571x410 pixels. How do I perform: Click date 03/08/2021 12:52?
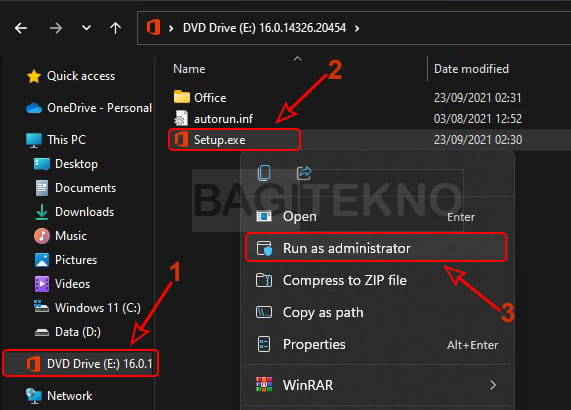point(478,119)
